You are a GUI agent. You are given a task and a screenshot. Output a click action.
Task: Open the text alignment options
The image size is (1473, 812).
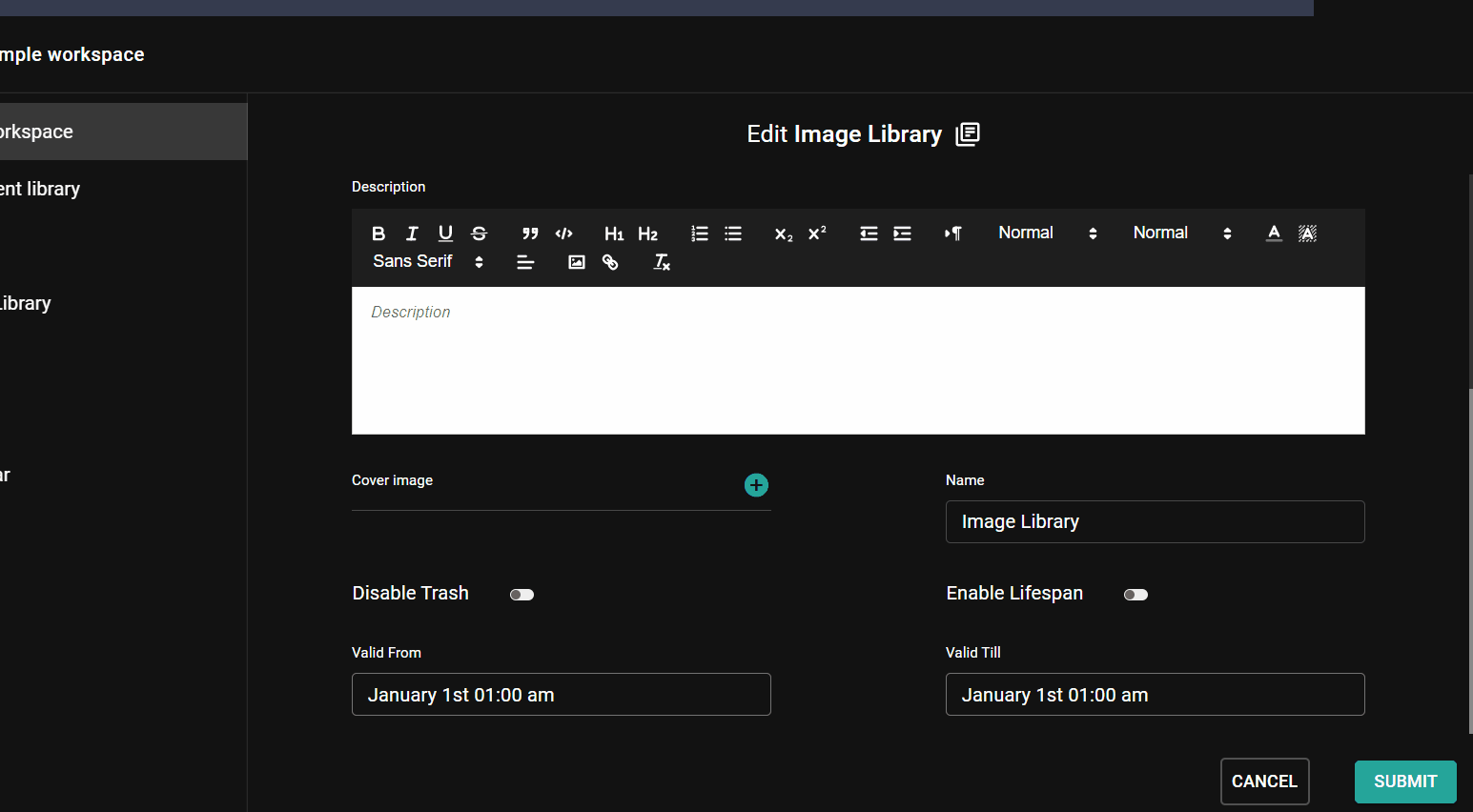coord(525,262)
